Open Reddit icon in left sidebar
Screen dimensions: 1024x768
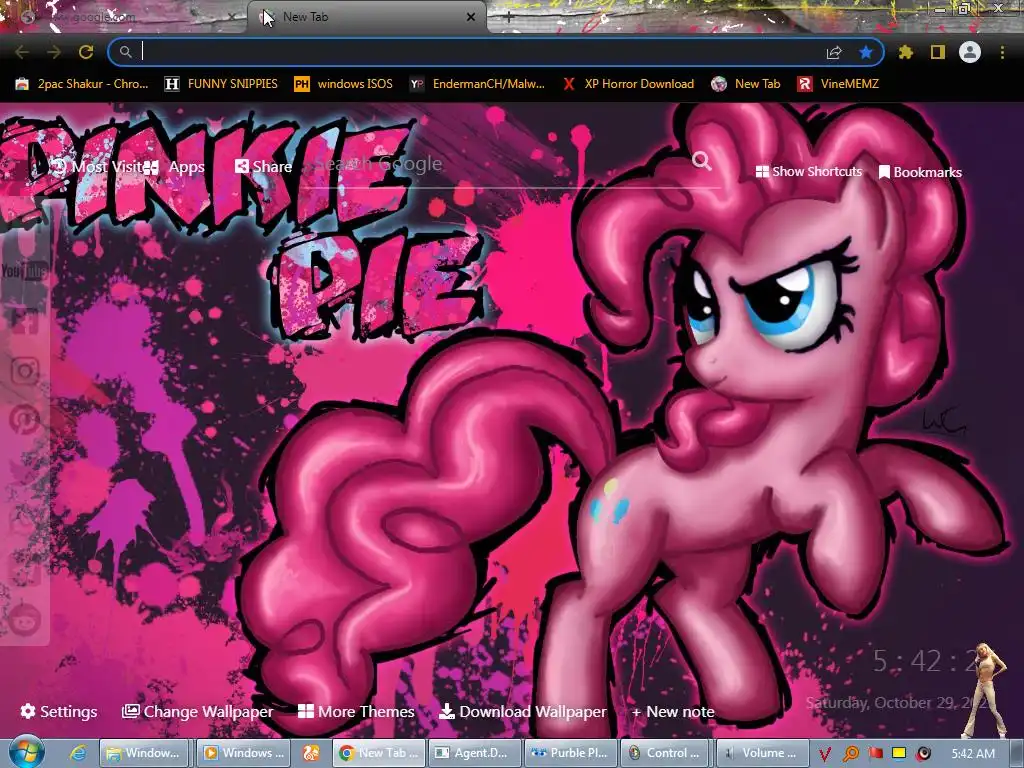(25, 619)
